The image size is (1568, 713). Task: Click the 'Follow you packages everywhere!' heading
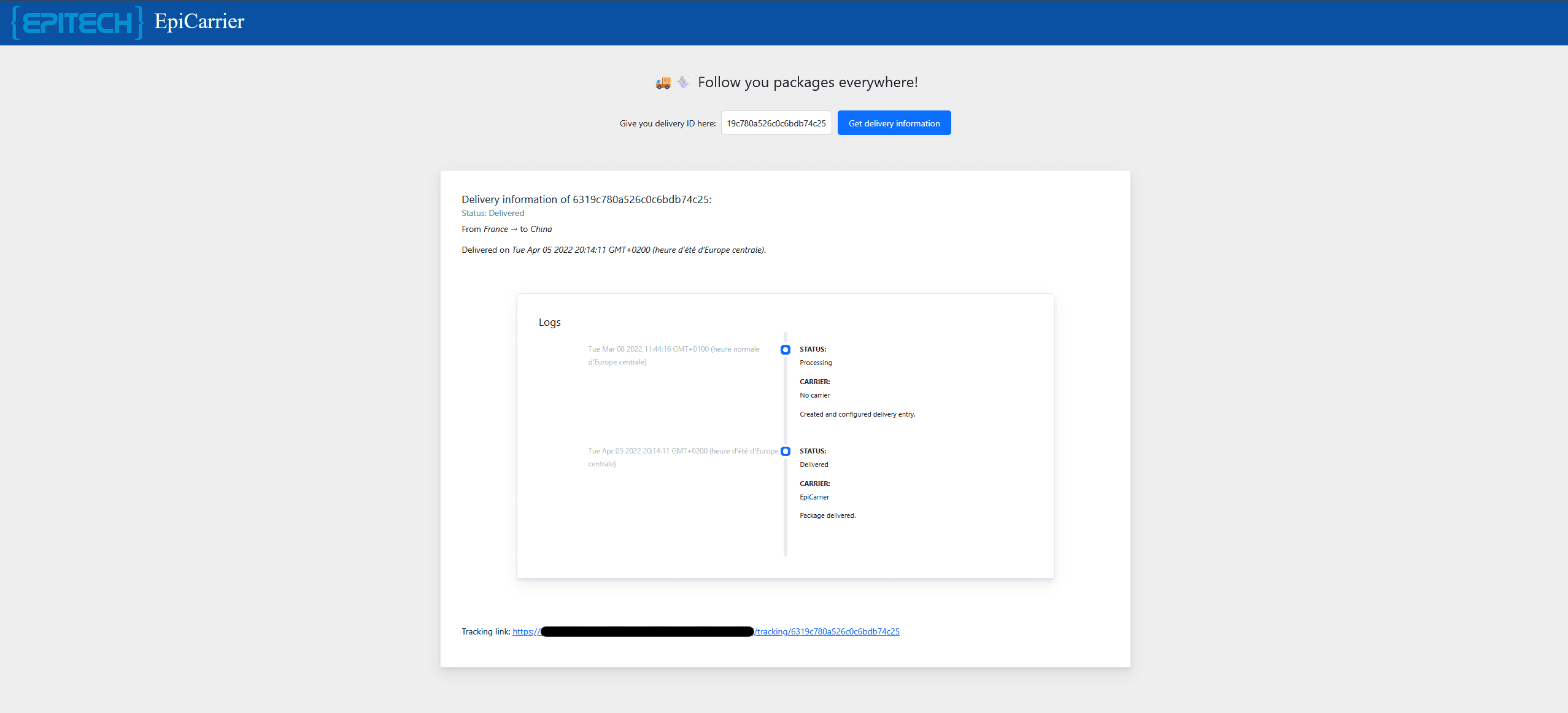click(807, 82)
